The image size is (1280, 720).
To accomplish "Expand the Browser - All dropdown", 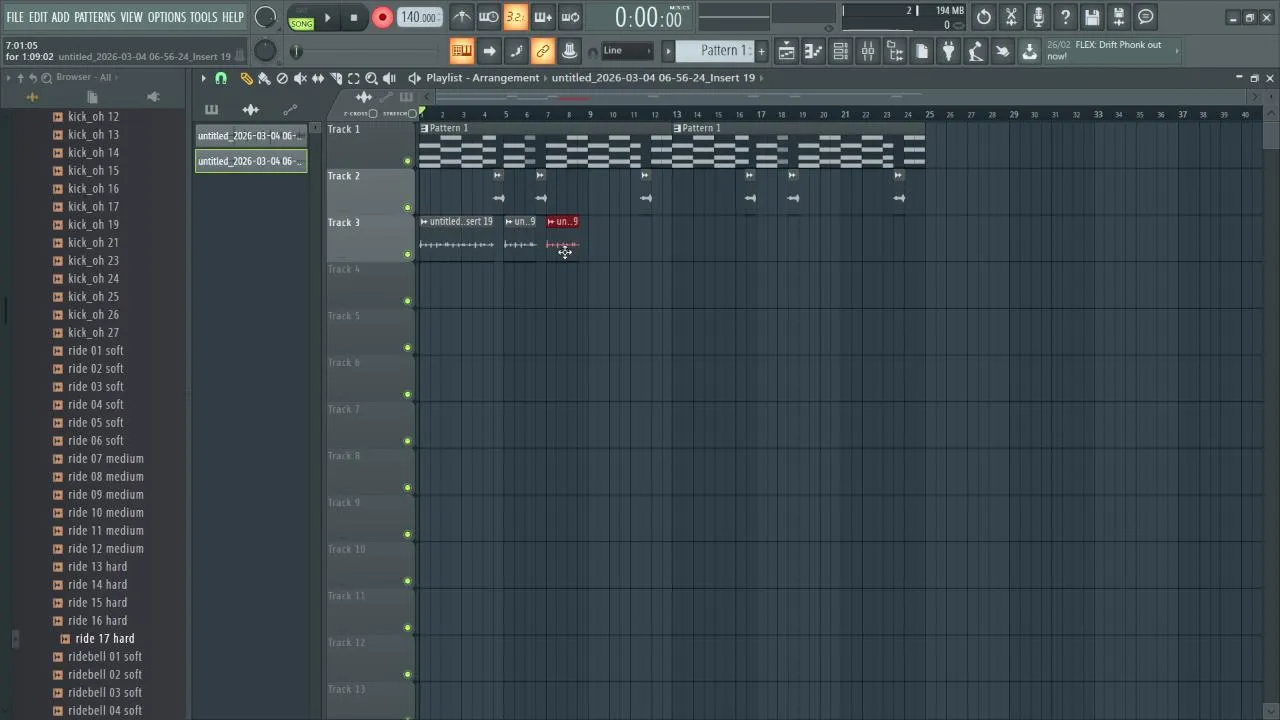I will coord(85,77).
